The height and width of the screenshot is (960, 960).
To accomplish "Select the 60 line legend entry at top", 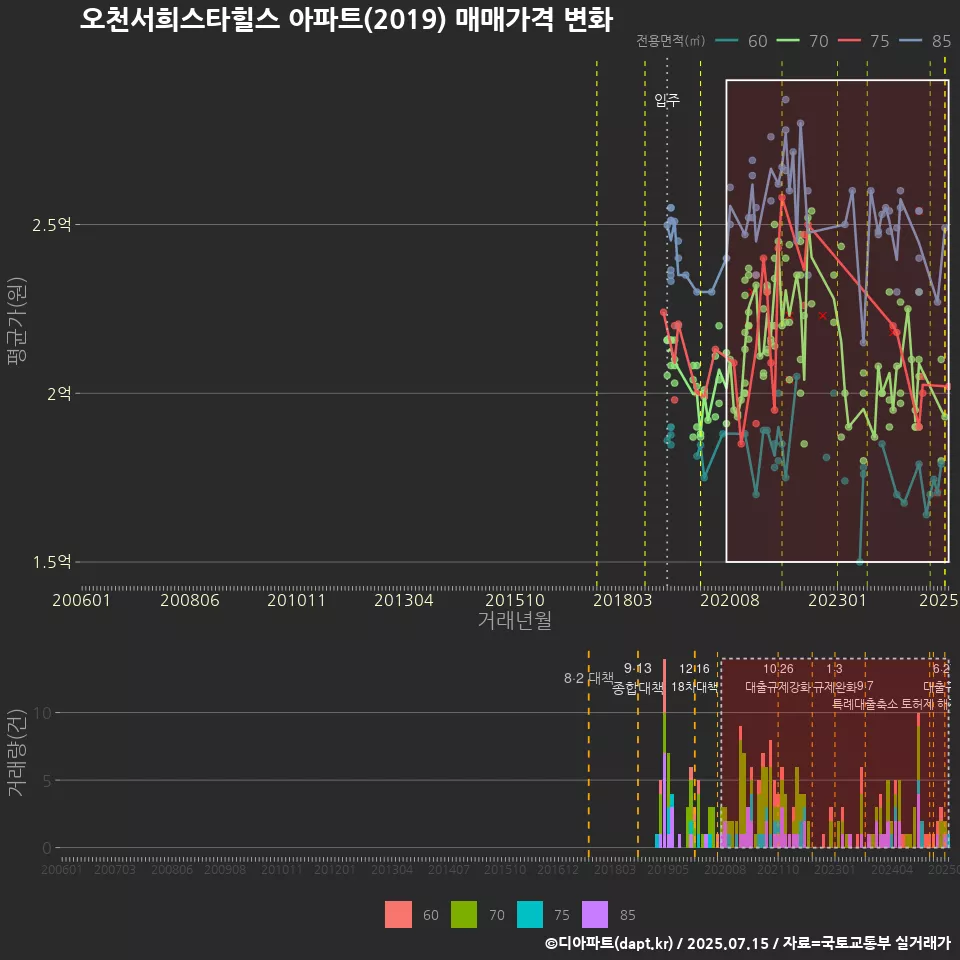I will click(x=741, y=41).
